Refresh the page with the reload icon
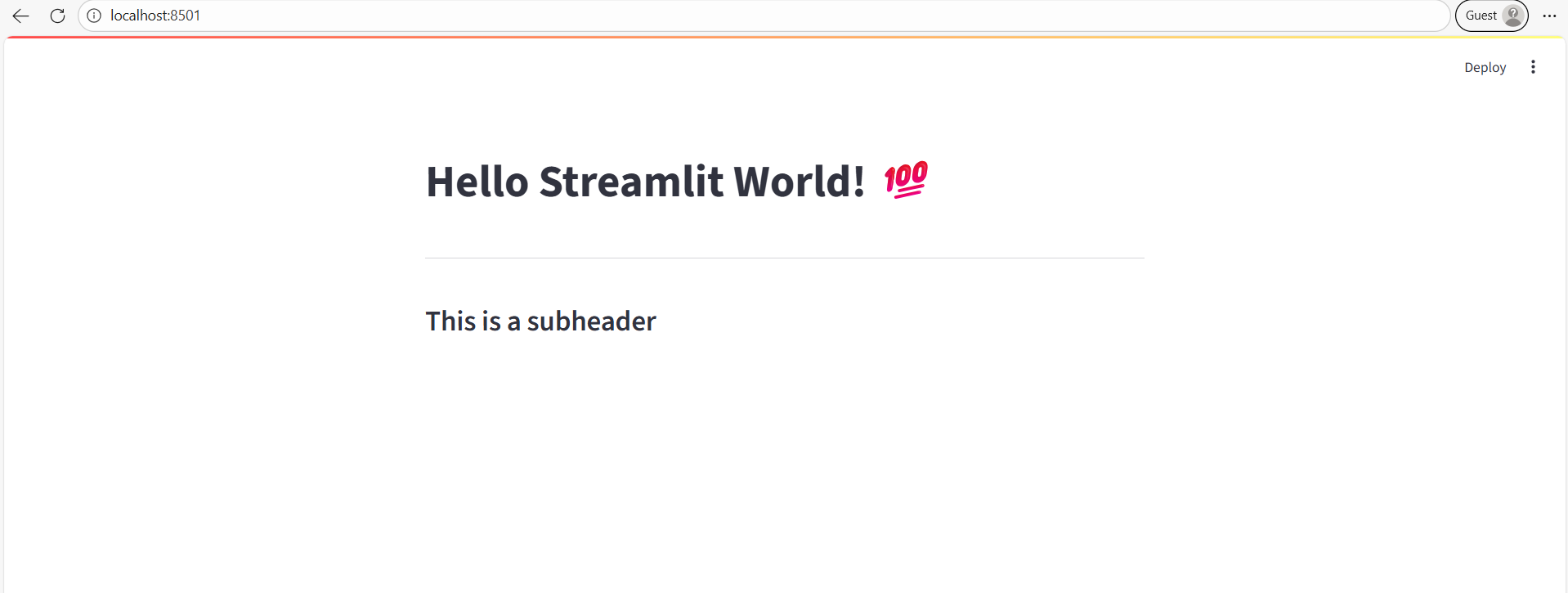 [x=56, y=16]
